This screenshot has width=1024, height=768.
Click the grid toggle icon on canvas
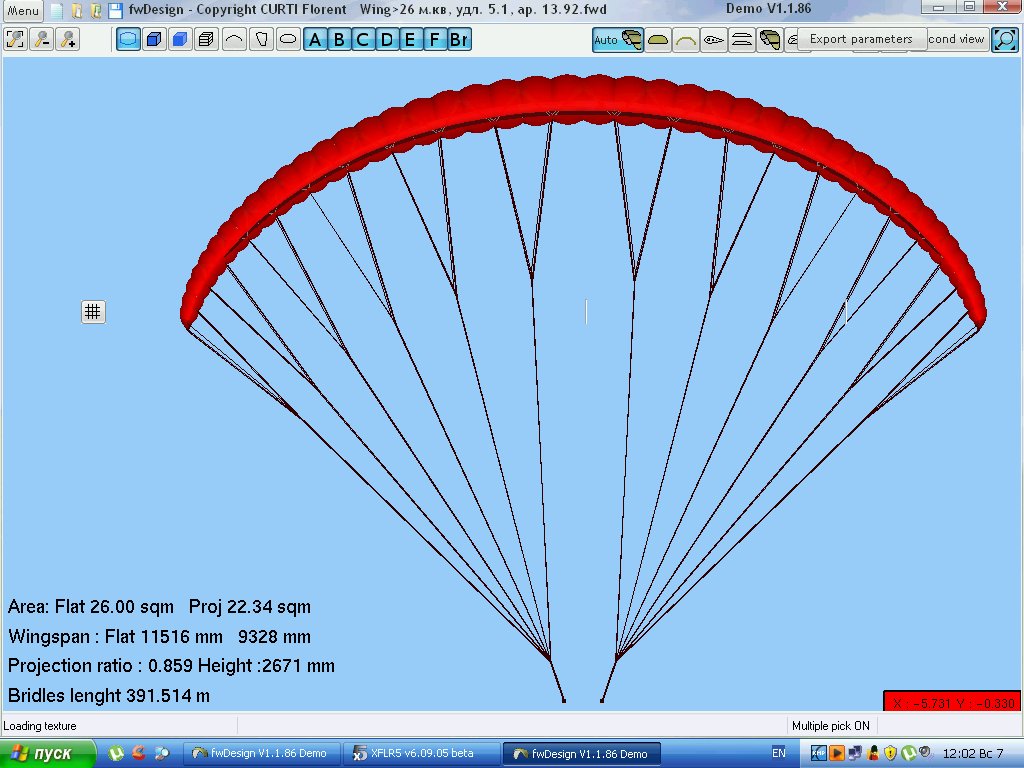pyautogui.click(x=93, y=312)
